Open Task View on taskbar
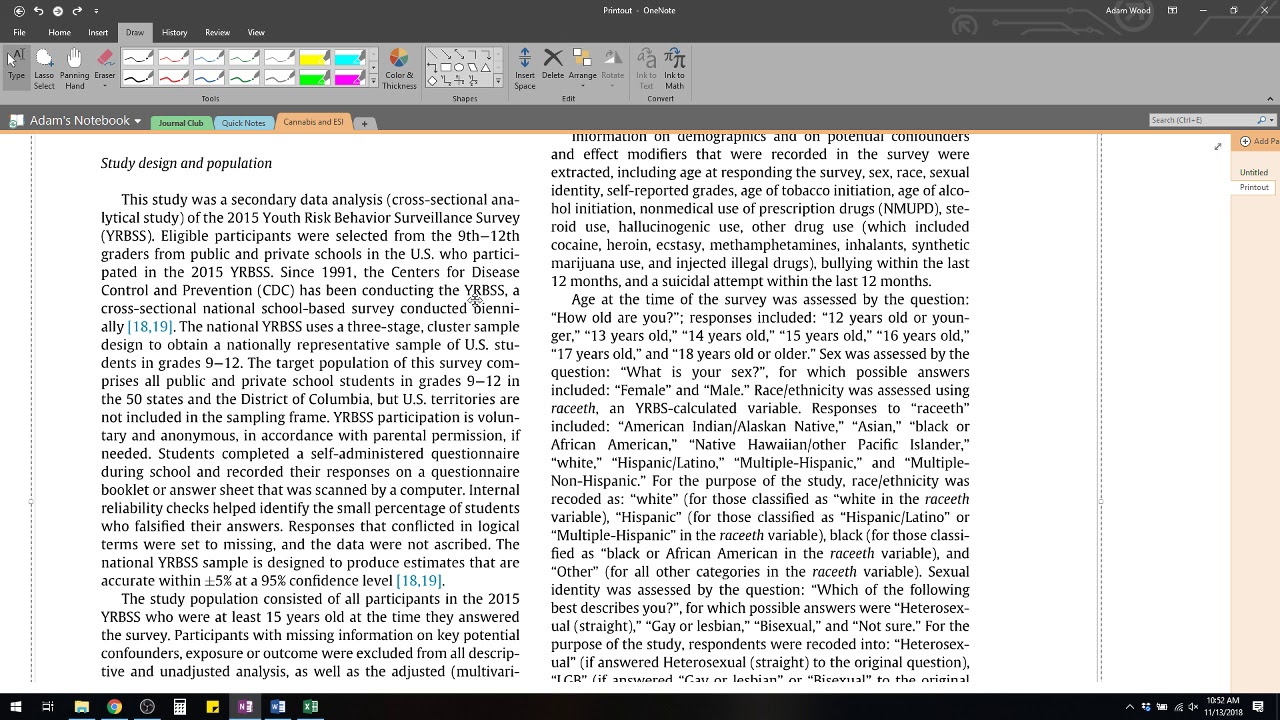 (x=47, y=707)
